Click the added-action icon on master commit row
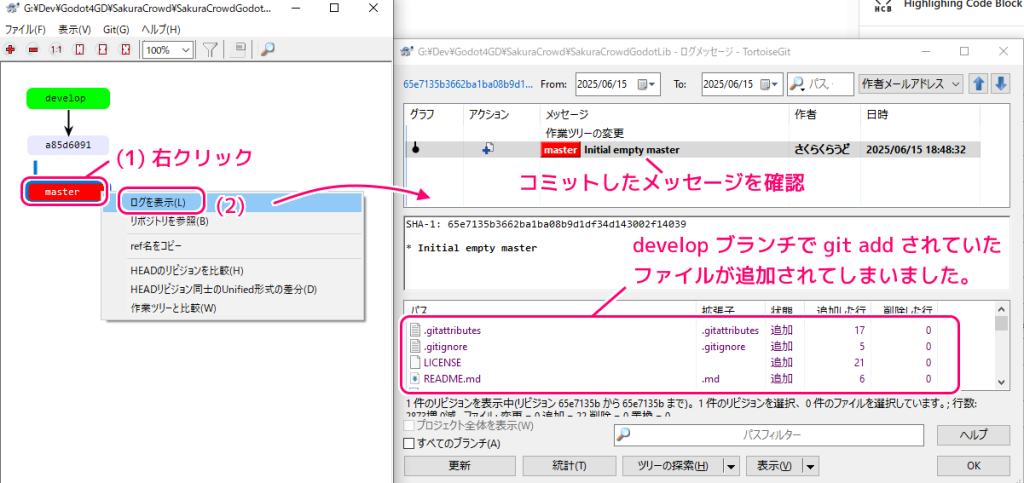The image size is (1024, 483). [487, 149]
